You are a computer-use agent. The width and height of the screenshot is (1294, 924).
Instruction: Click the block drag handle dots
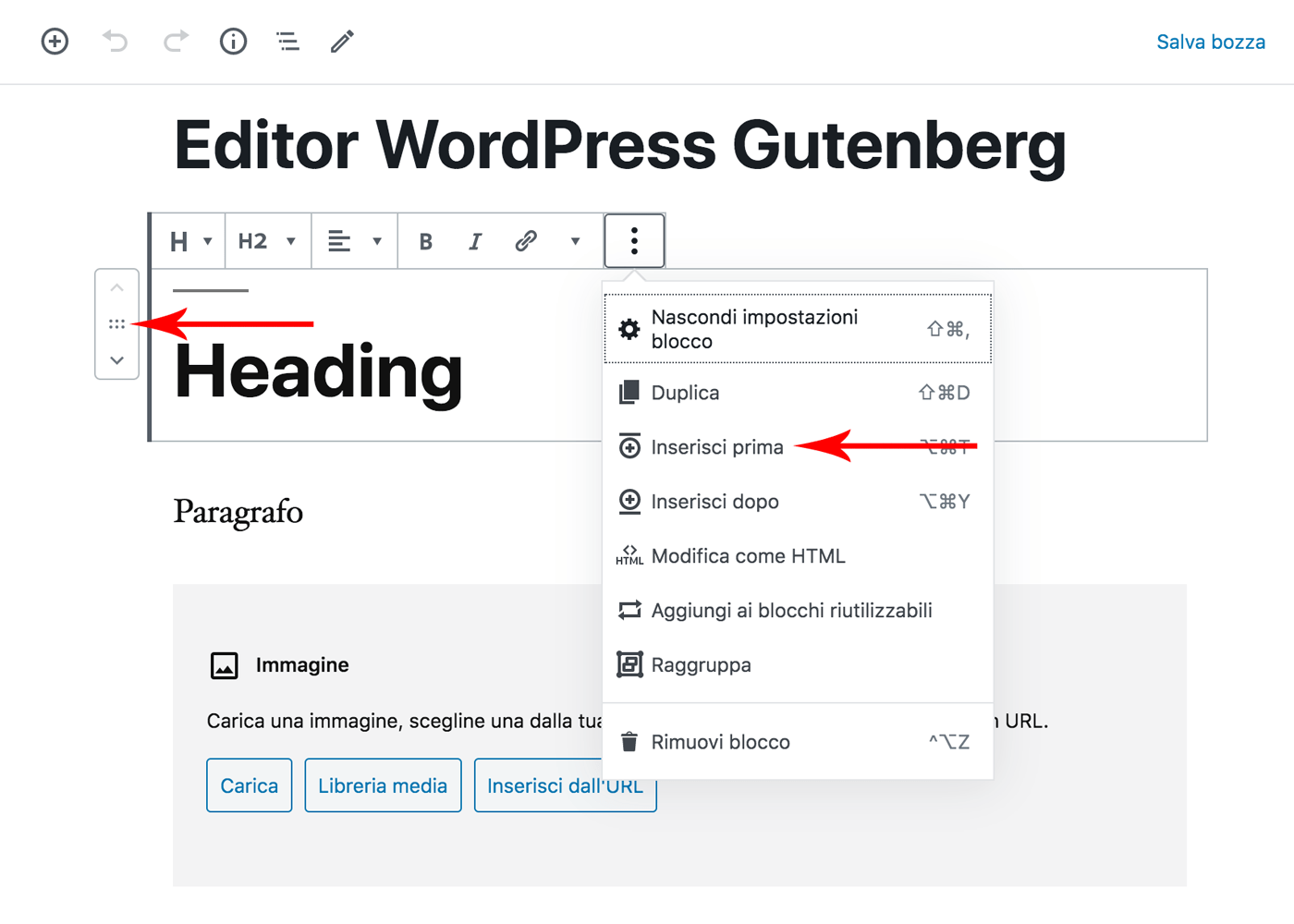tap(117, 324)
